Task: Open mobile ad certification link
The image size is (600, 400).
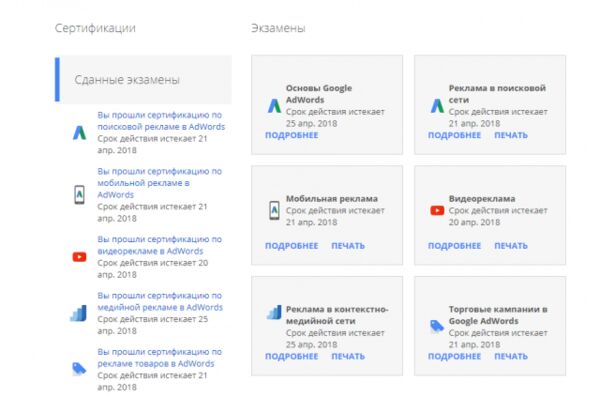Action: [x=160, y=183]
